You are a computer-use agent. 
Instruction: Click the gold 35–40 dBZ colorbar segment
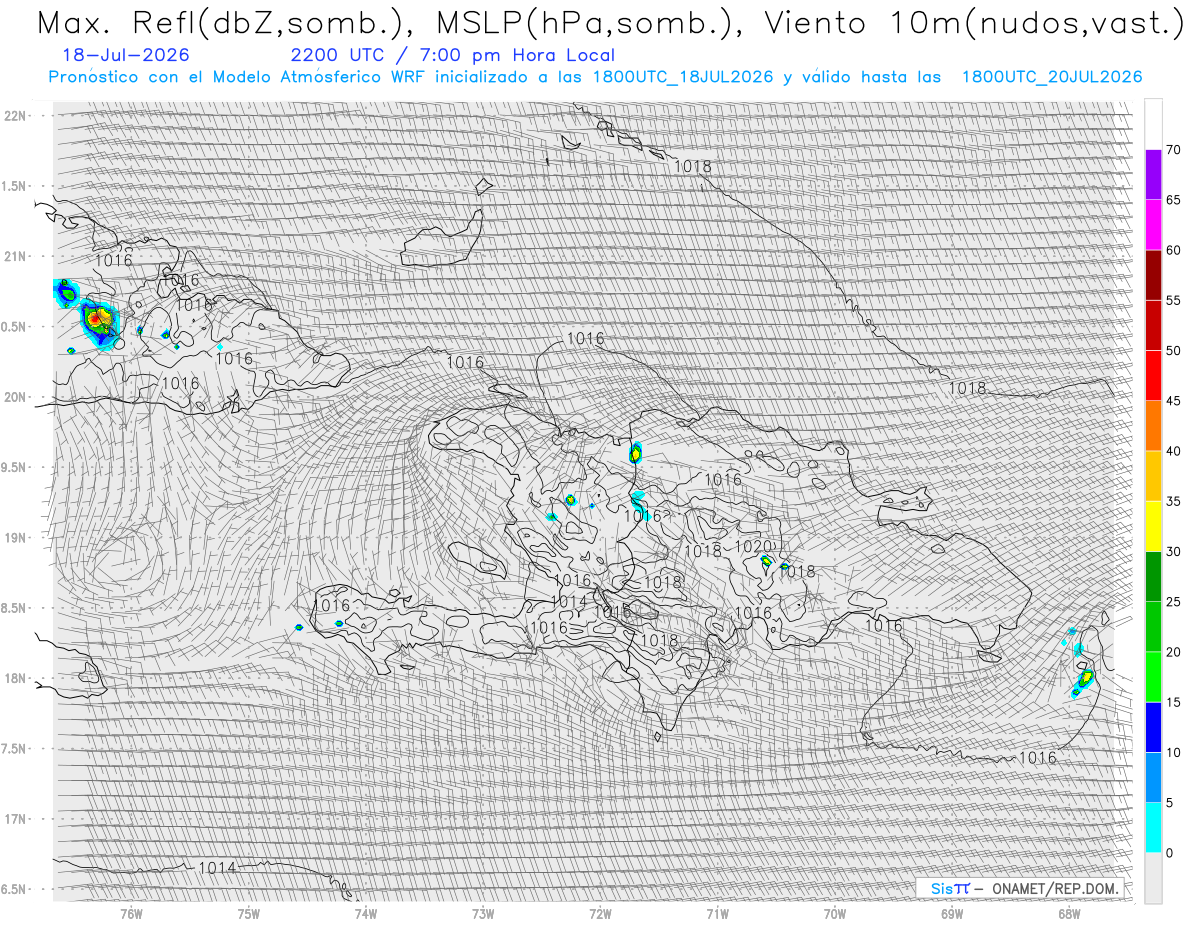click(1153, 476)
